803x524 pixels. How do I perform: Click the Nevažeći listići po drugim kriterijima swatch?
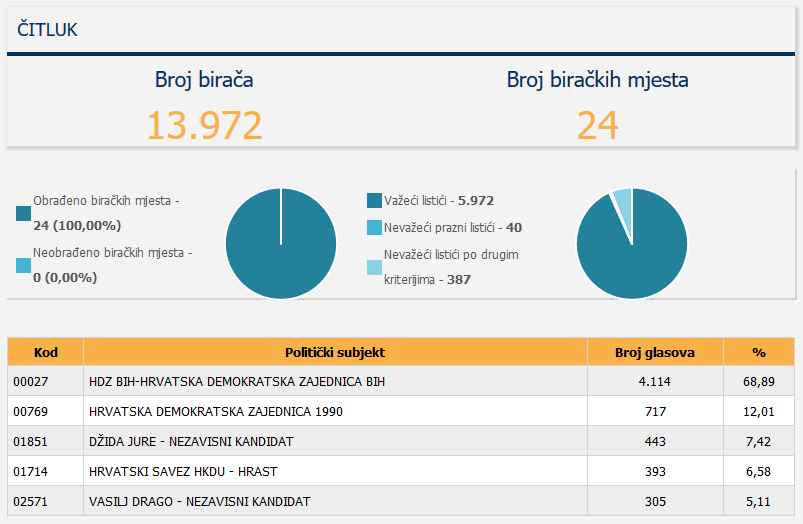pos(375,267)
